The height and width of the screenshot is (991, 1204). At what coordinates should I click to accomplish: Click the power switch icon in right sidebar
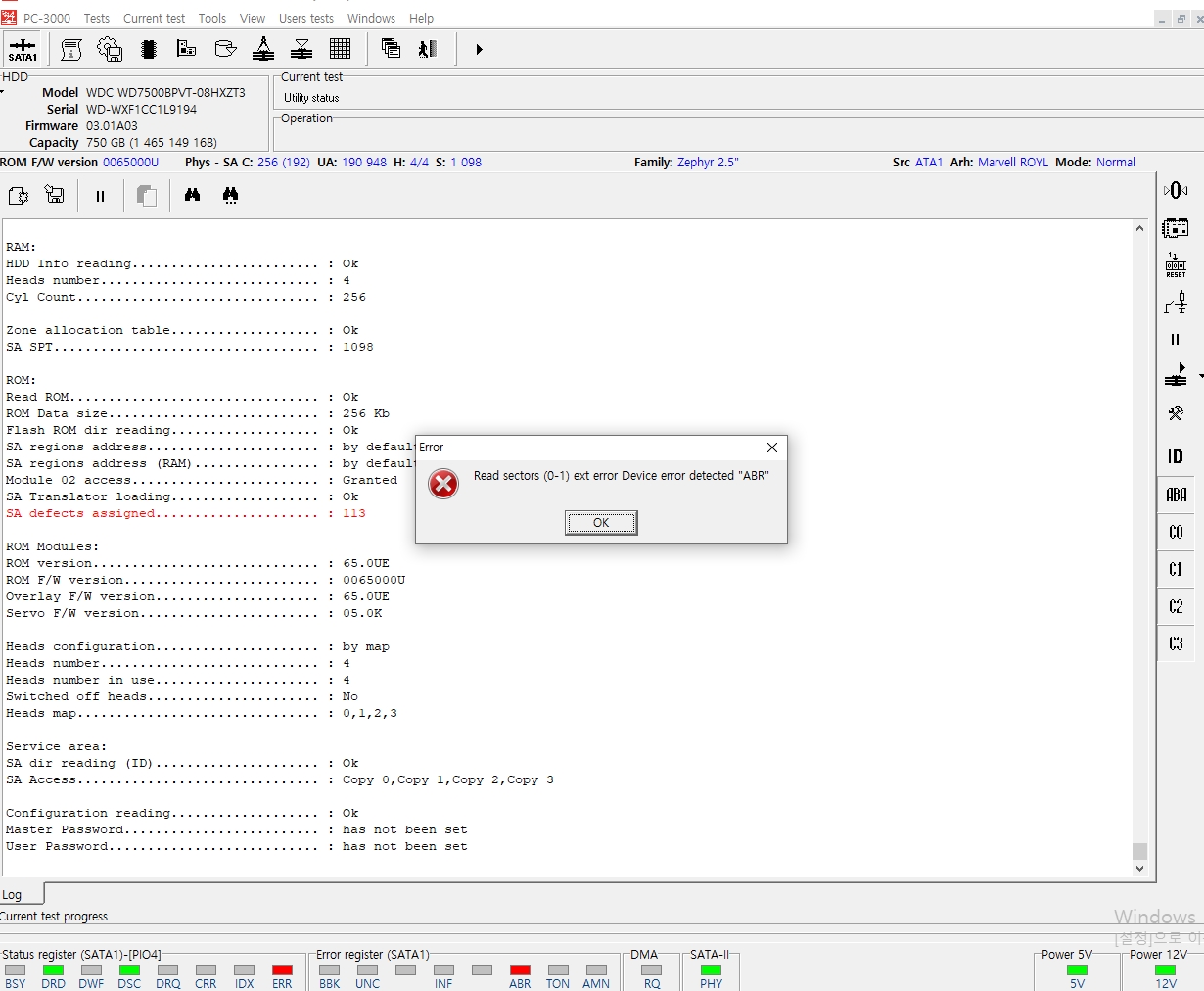[1176, 303]
